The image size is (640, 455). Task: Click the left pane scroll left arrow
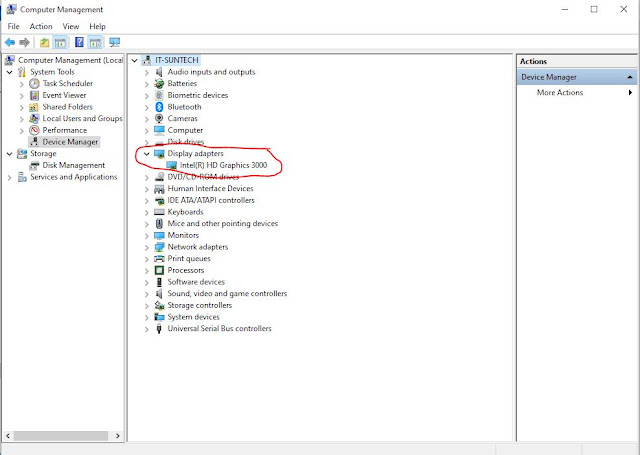tap(8, 436)
